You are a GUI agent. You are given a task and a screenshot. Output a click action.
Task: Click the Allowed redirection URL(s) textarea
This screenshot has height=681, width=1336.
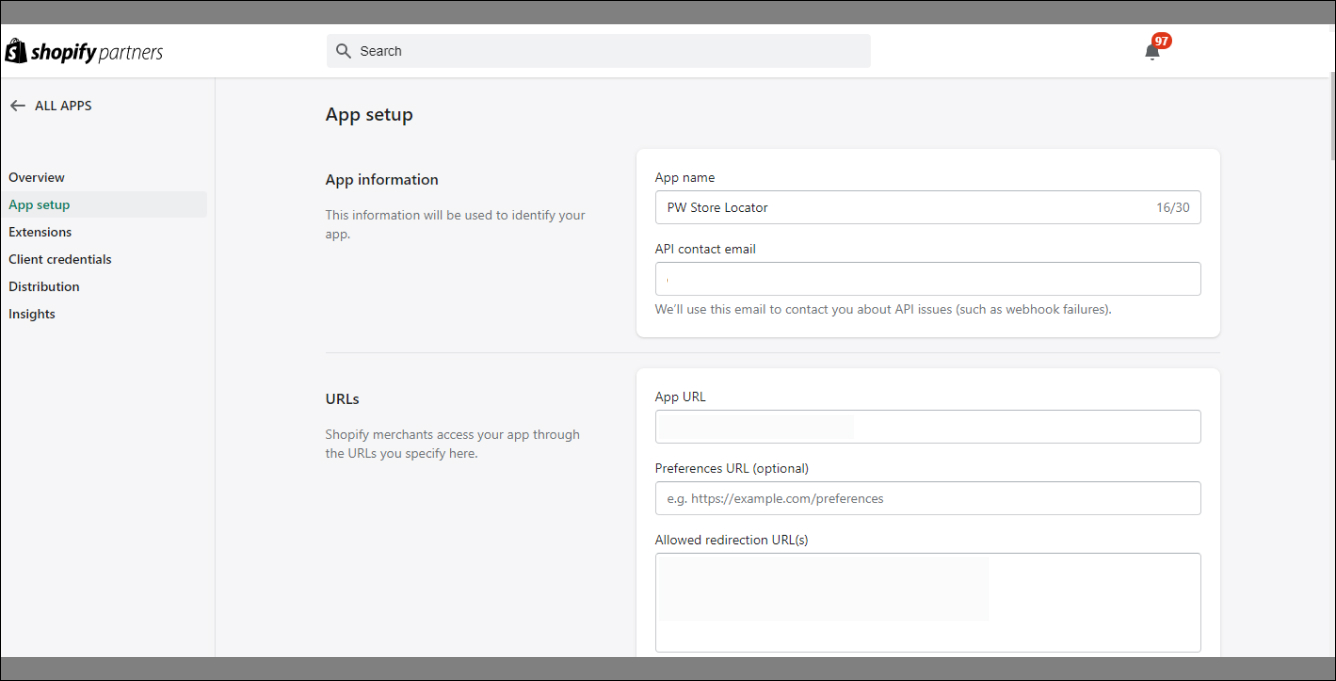tap(928, 602)
